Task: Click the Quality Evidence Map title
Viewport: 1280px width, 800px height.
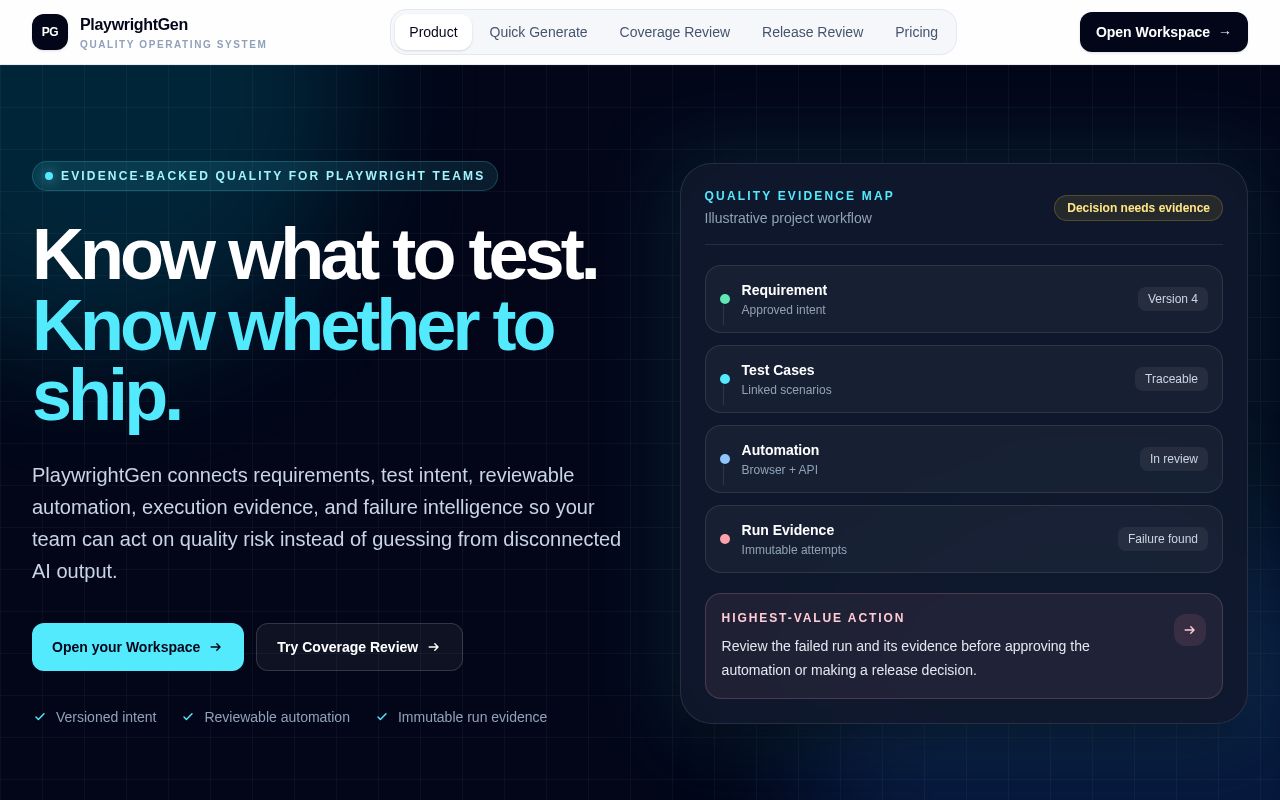Action: 799,196
